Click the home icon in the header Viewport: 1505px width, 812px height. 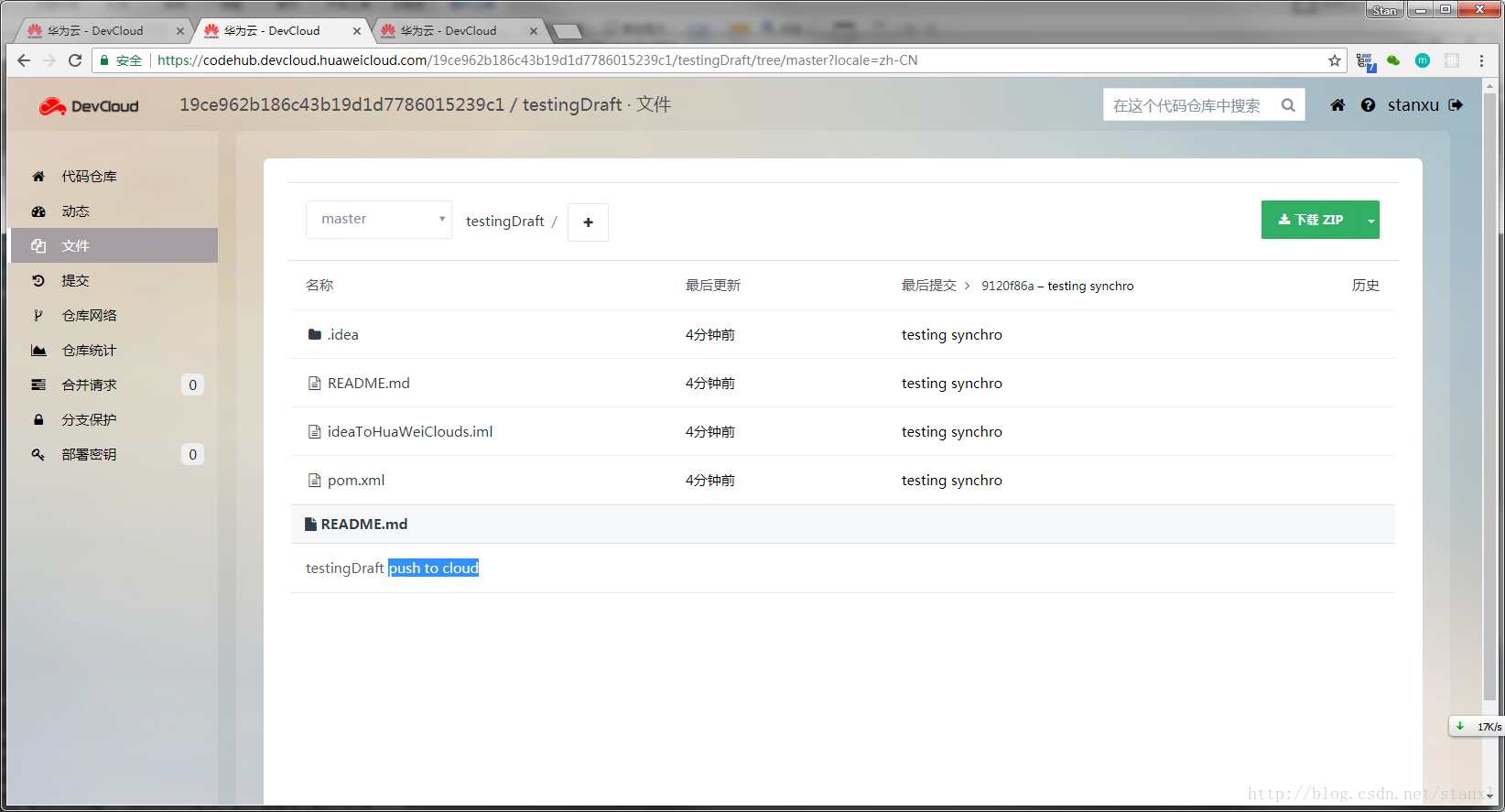point(1337,105)
